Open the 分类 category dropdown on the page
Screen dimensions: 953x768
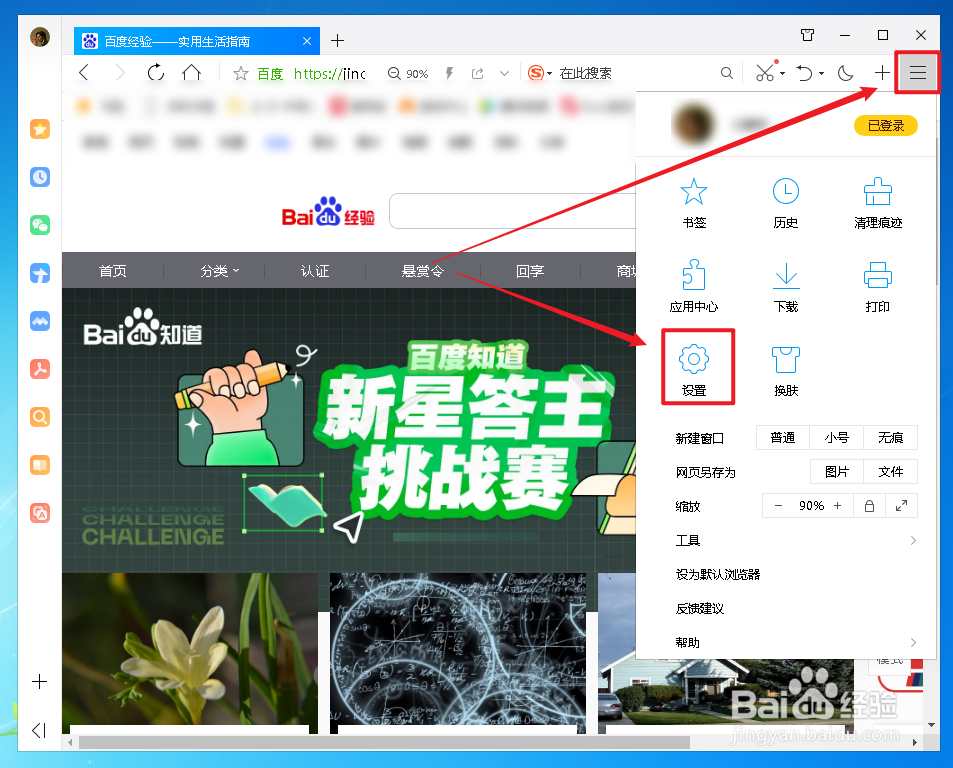pos(215,270)
